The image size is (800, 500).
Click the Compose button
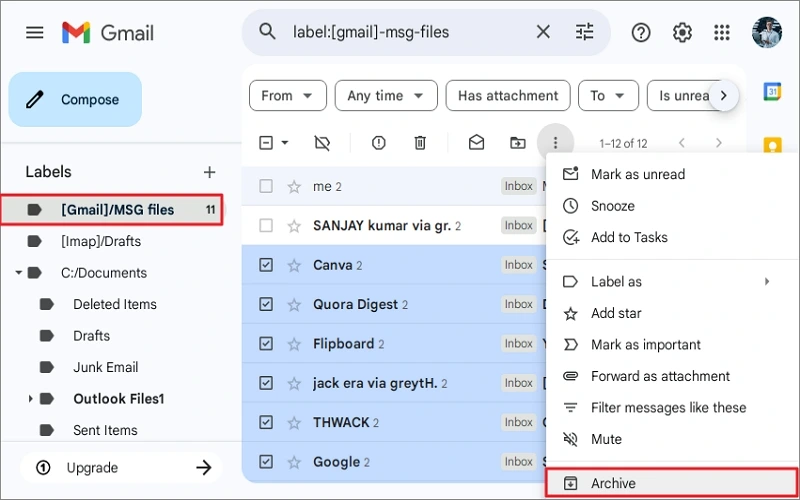click(x=75, y=100)
